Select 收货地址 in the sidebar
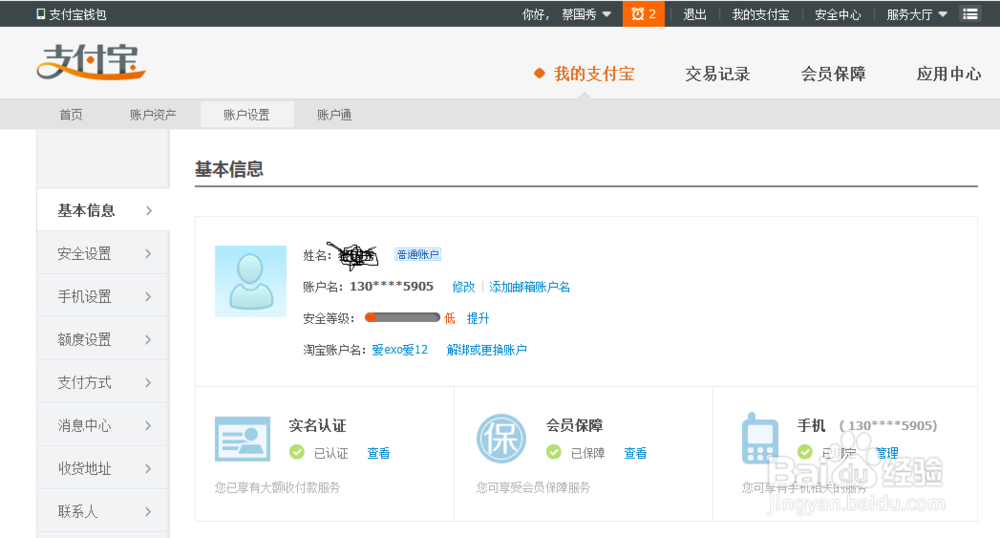The height and width of the screenshot is (538, 1000). (x=103, y=469)
